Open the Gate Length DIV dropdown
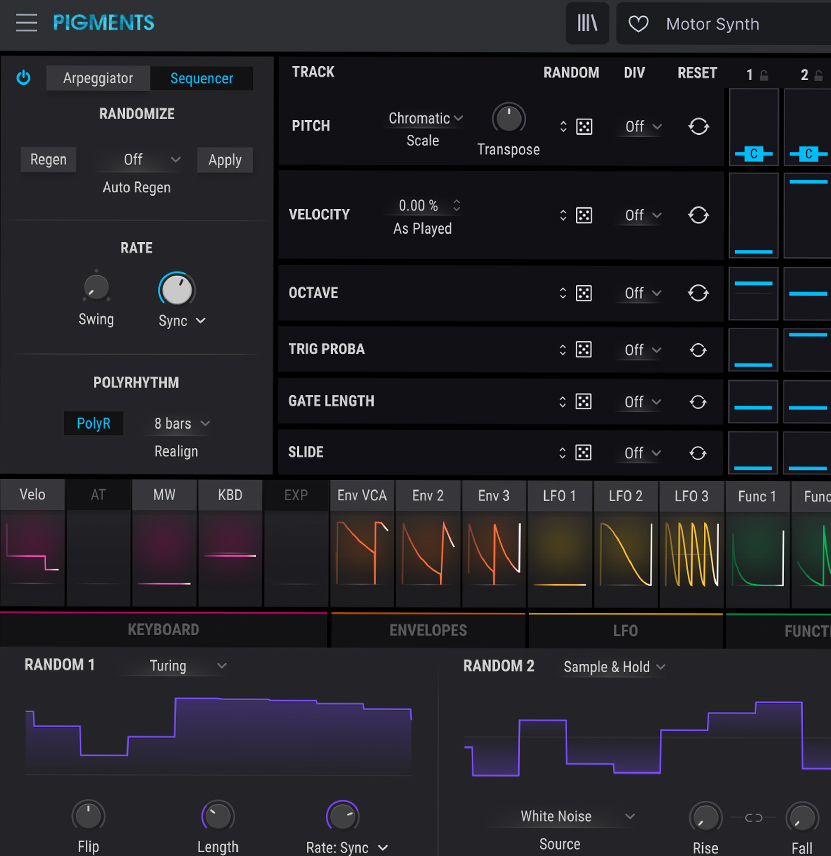The width and height of the screenshot is (831, 856). tap(642, 402)
